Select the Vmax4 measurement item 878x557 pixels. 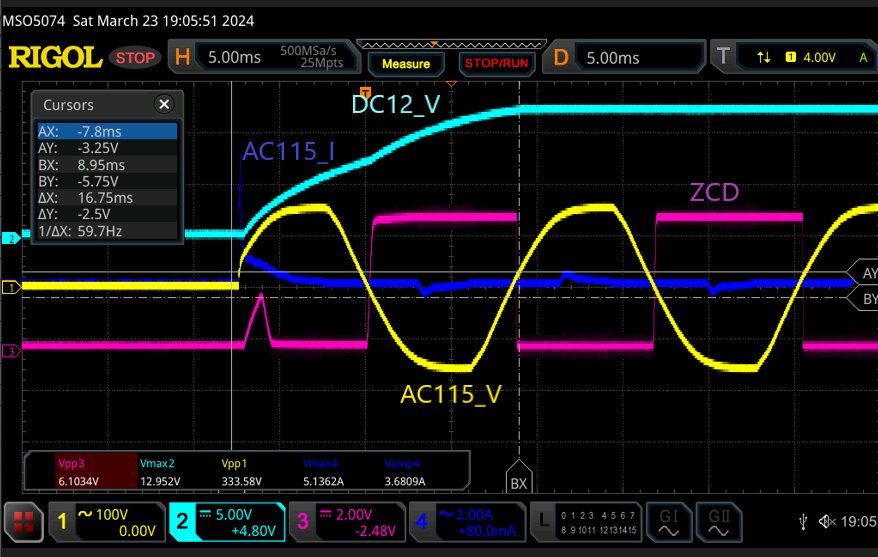click(323, 472)
